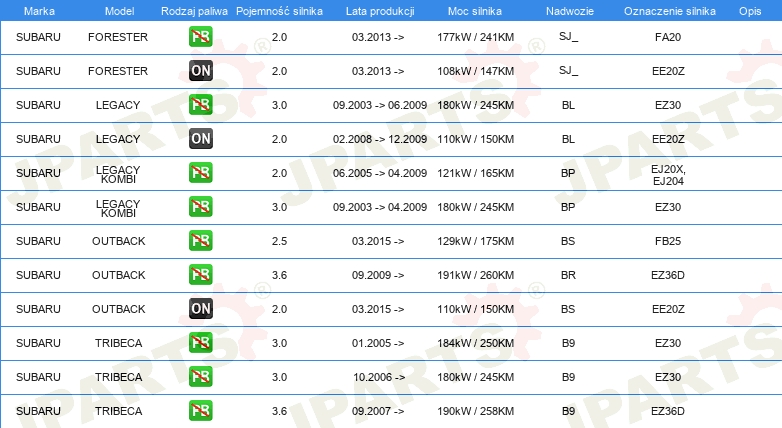The height and width of the screenshot is (428, 782).
Task: Select the power value 129kW / 175KM
Action: click(476, 241)
